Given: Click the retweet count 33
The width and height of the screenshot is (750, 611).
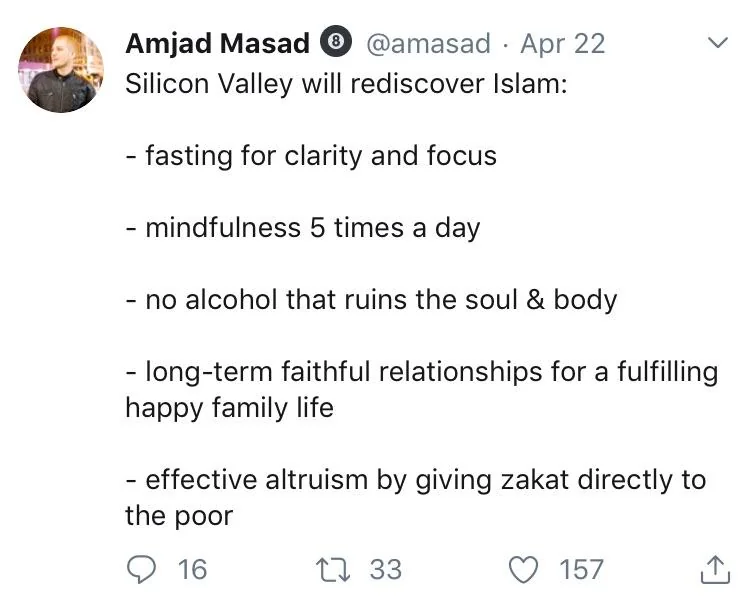Looking at the screenshot, I should point(385,570).
